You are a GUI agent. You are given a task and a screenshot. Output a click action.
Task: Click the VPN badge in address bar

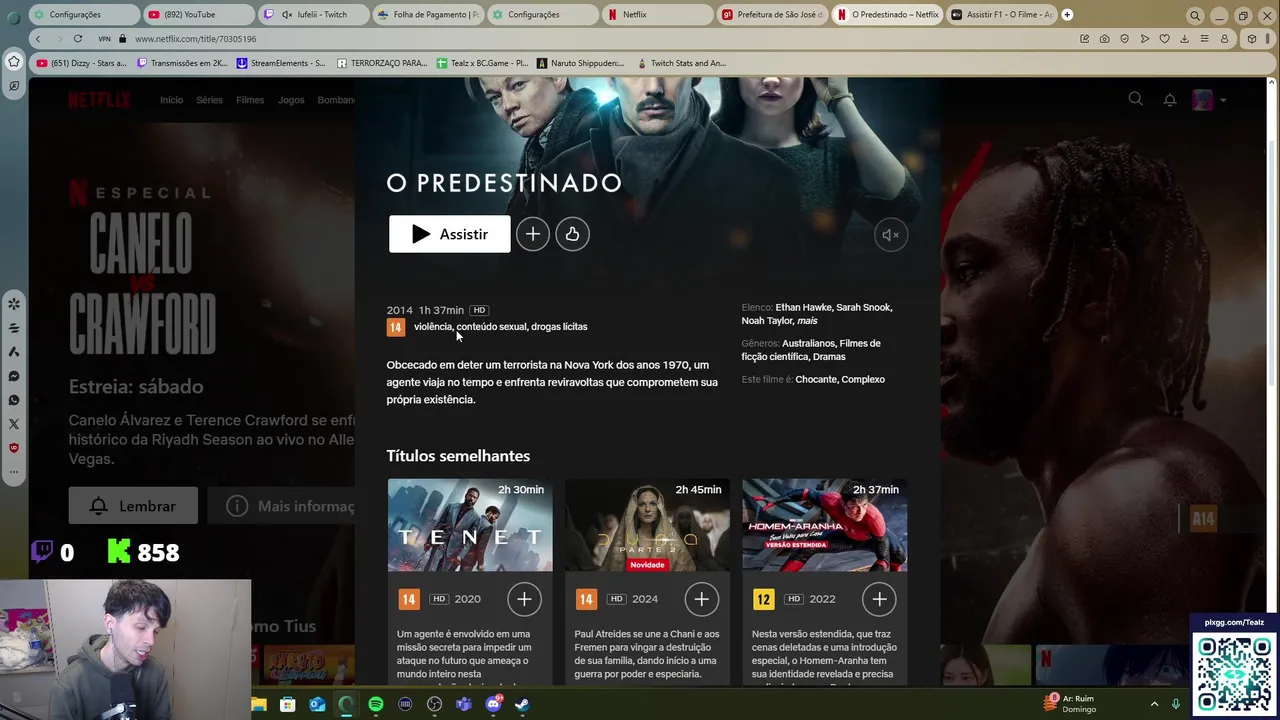pos(104,38)
